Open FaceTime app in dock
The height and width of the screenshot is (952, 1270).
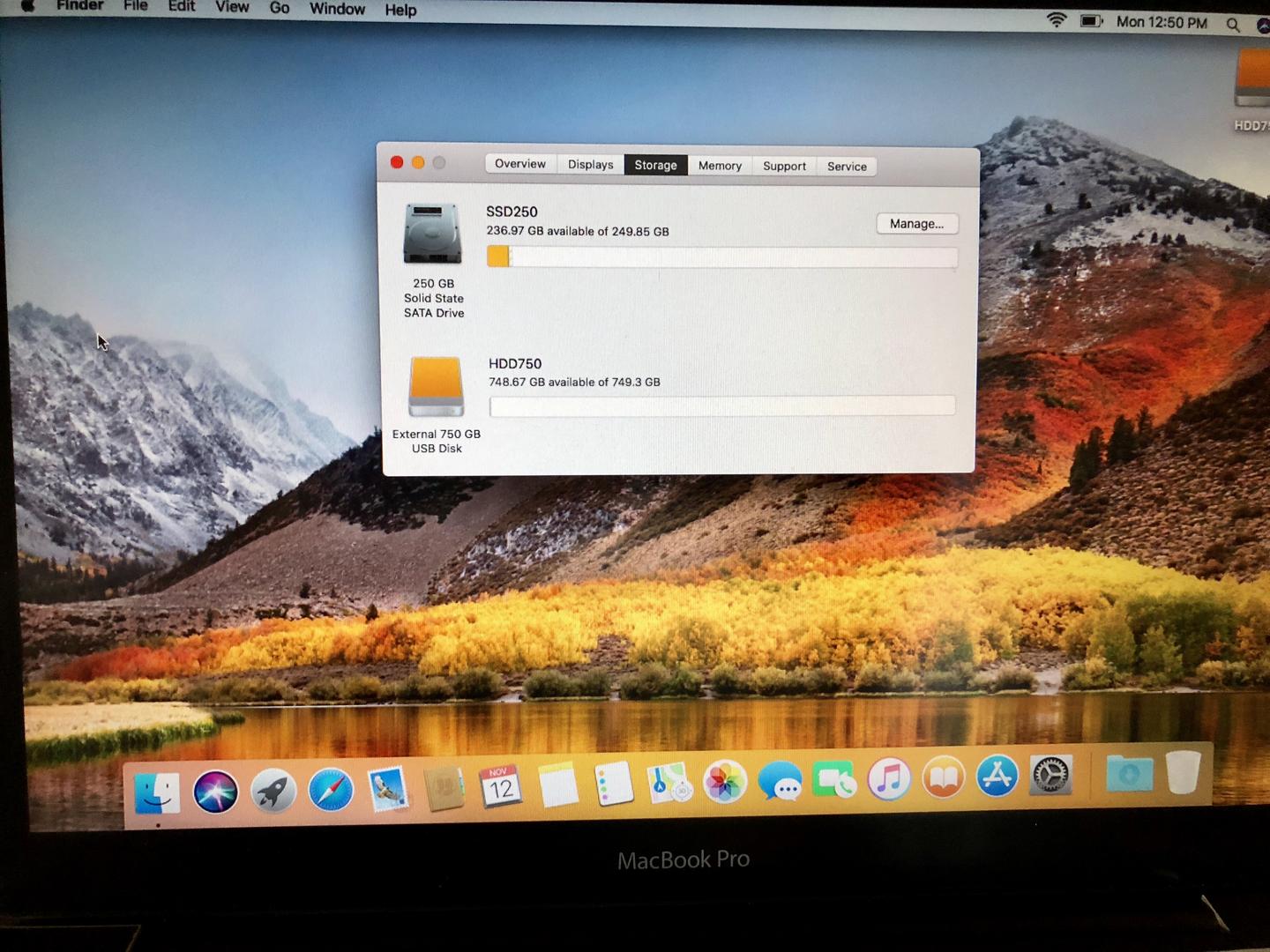click(834, 779)
